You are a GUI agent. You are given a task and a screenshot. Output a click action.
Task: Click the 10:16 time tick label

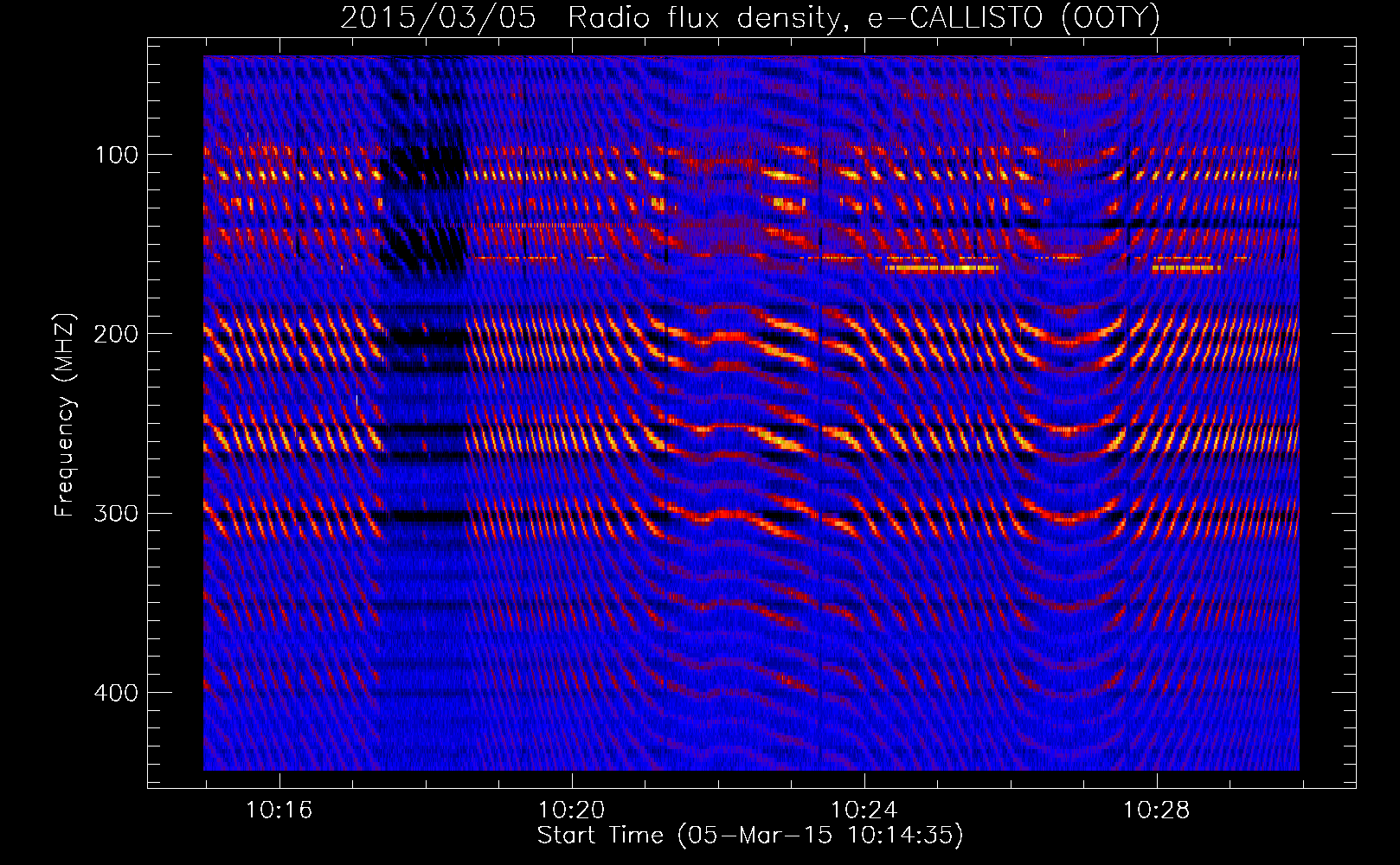(x=279, y=811)
